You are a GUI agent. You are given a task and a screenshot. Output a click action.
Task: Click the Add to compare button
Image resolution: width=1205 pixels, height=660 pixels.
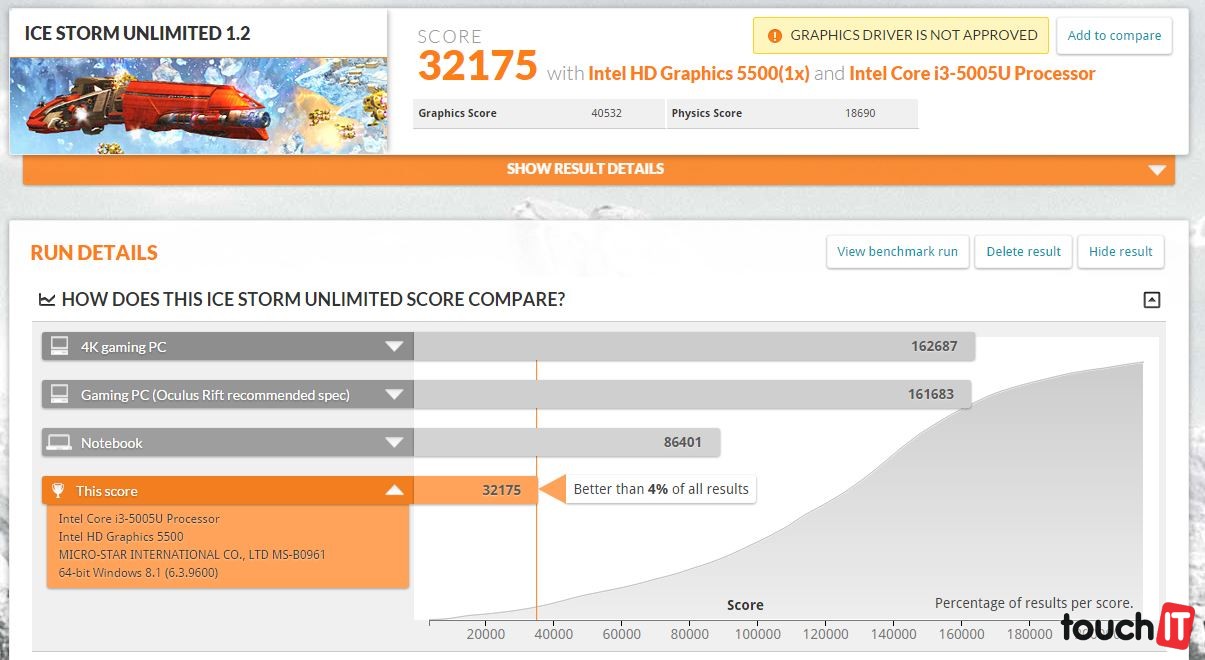(1114, 36)
